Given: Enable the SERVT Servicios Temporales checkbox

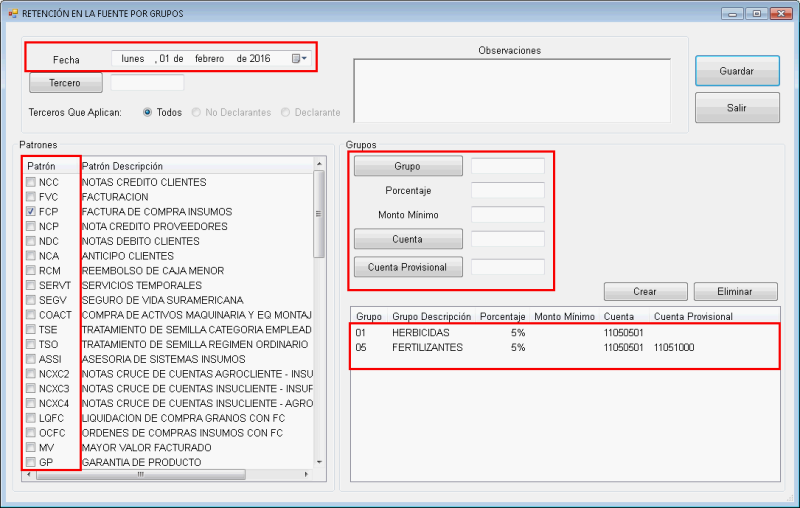Looking at the screenshot, I should click(x=31, y=285).
